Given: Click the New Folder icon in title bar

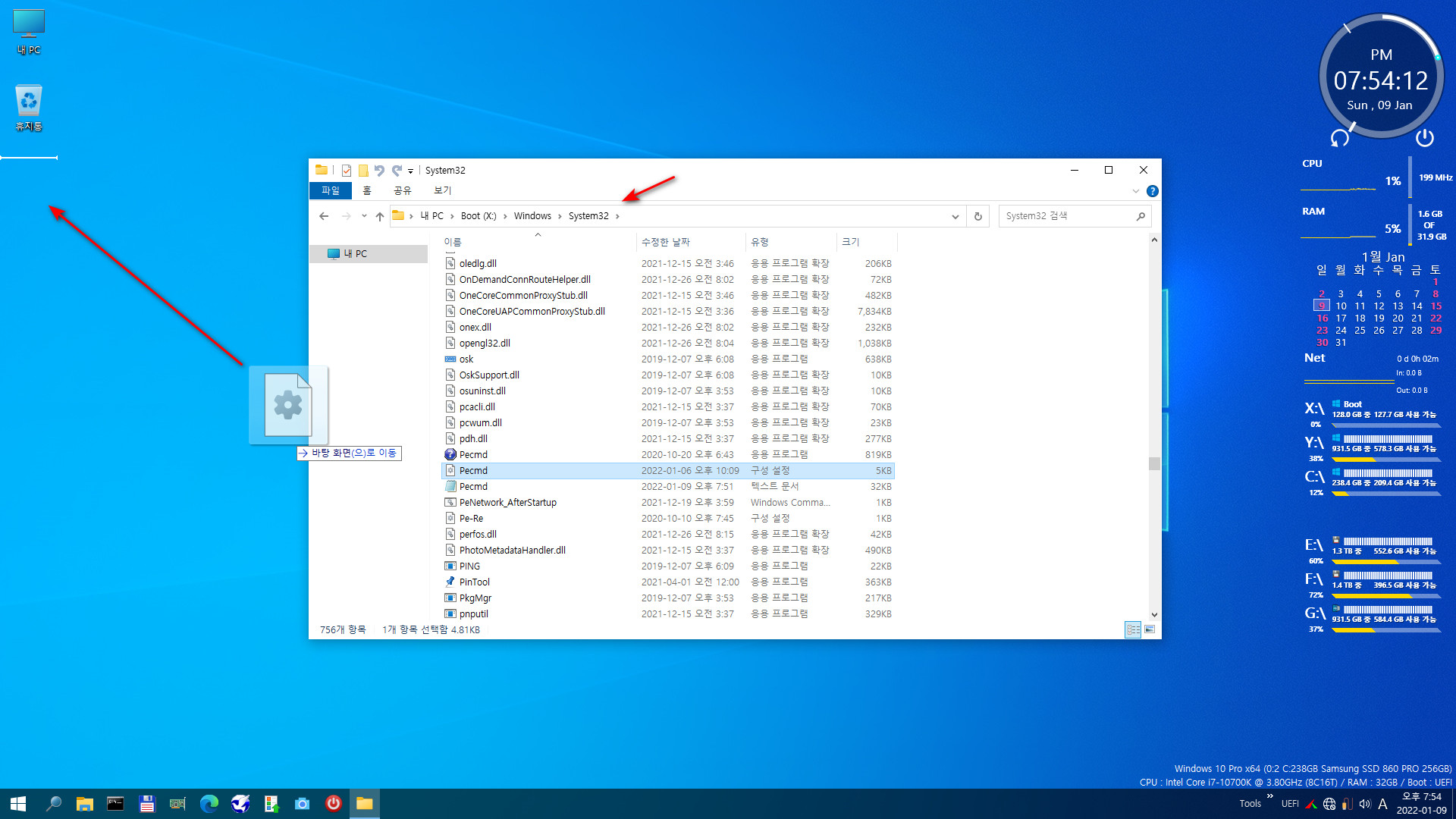Looking at the screenshot, I should (363, 171).
